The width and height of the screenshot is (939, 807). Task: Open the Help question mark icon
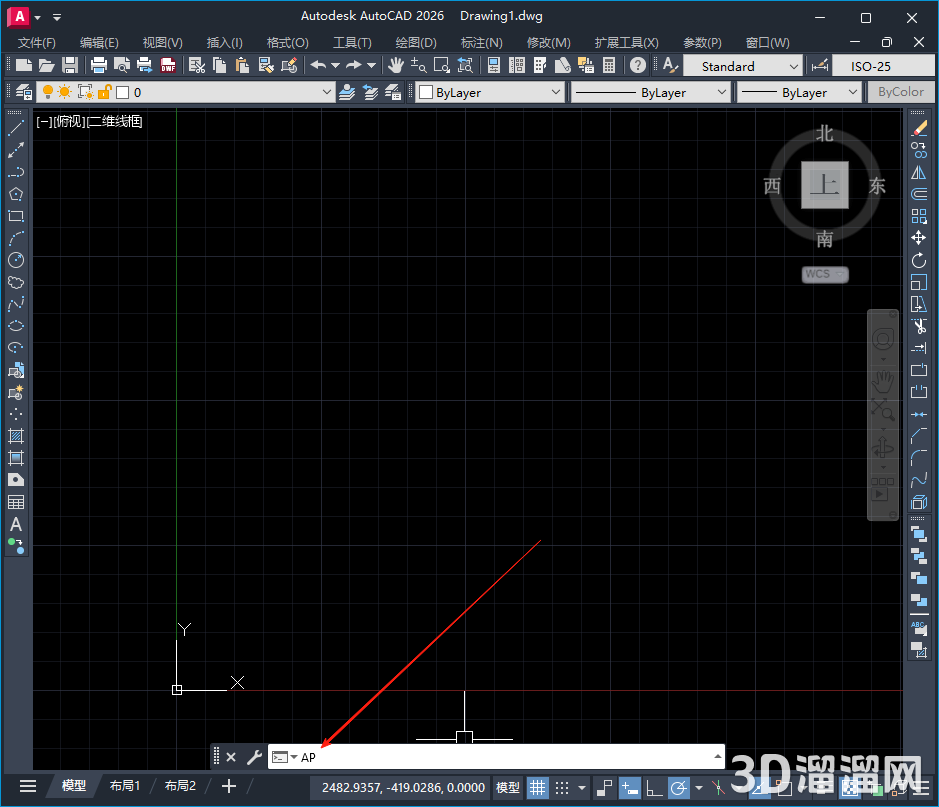coord(637,65)
